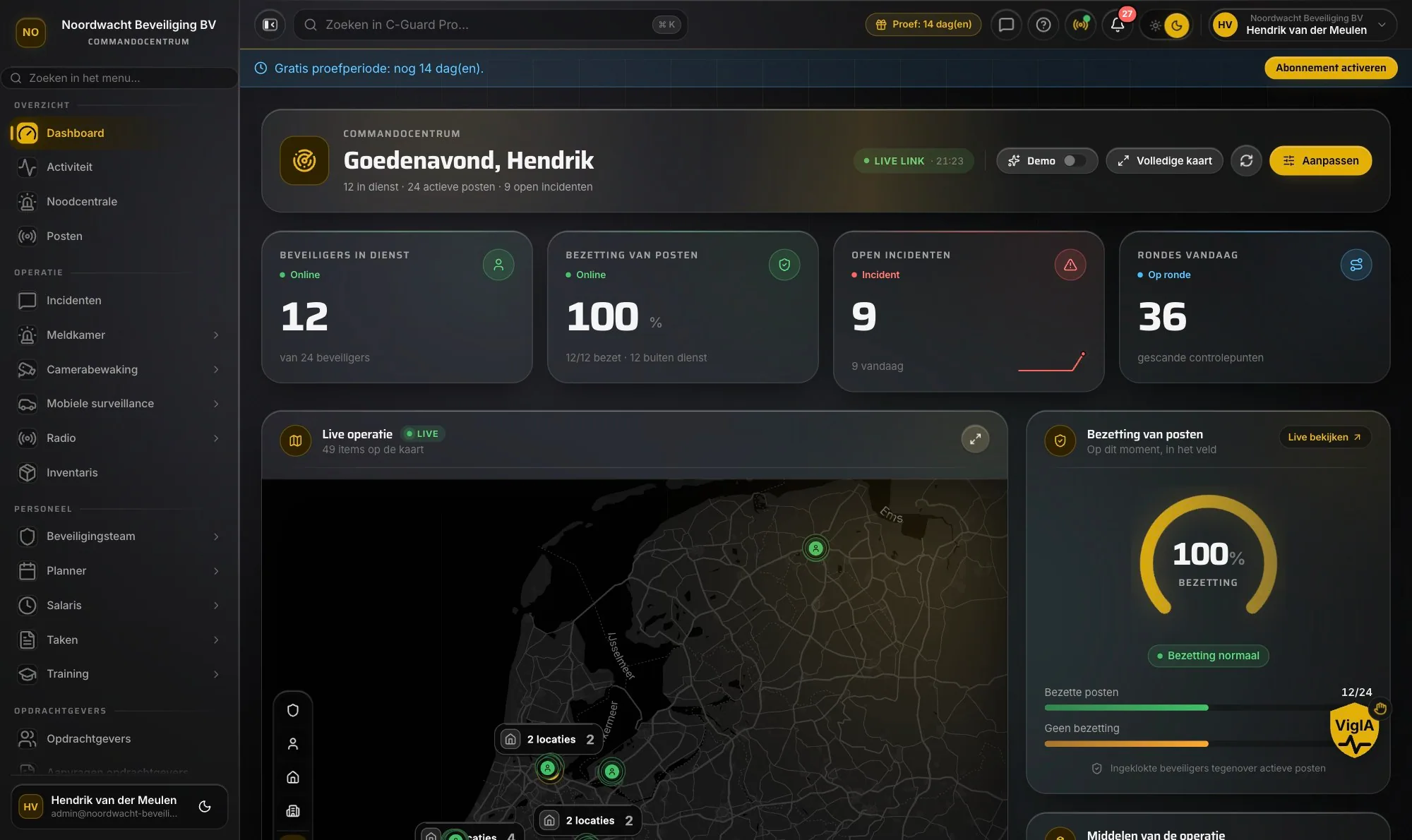Click the map icon in Live operatie header

296,440
